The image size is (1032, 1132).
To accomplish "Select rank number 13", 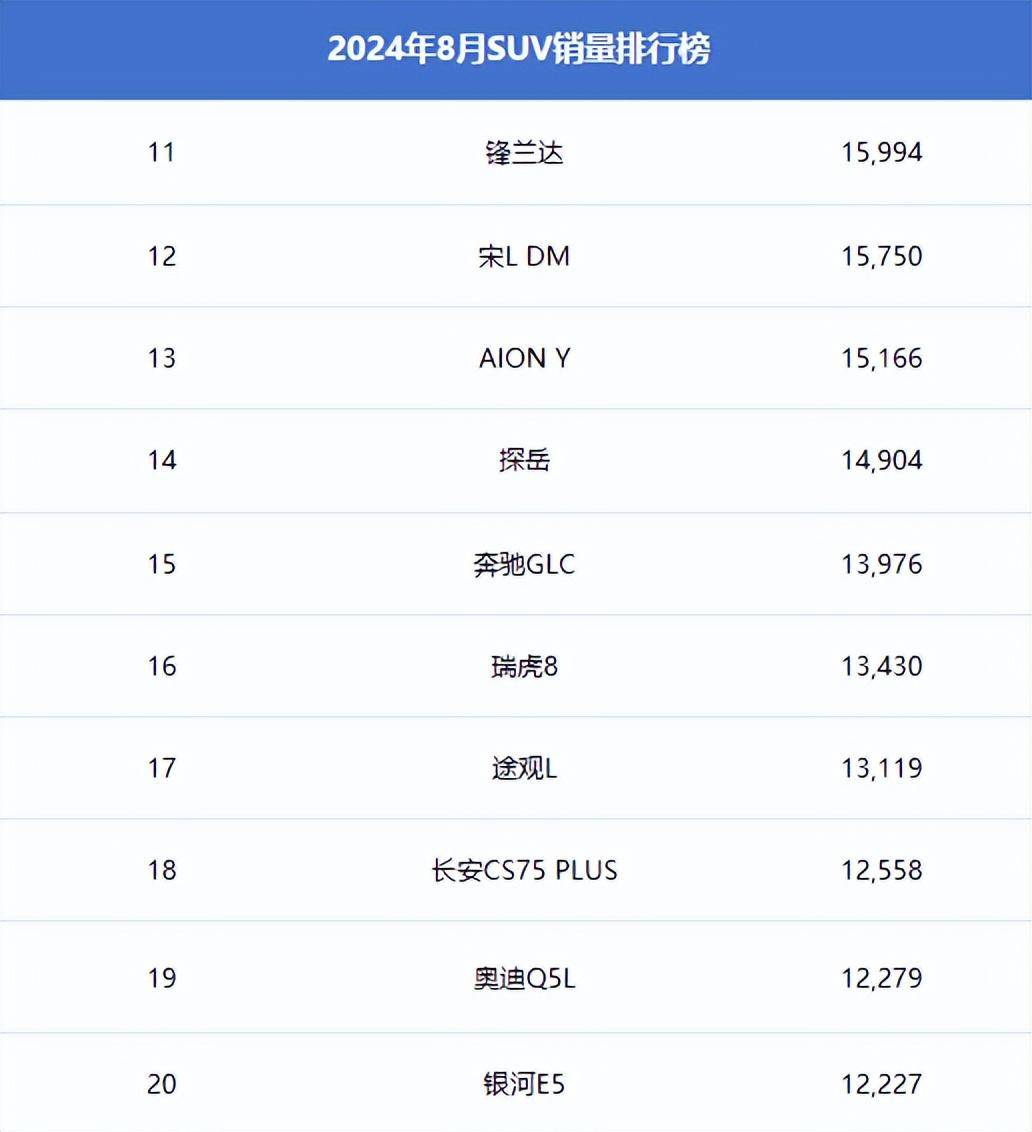I will coord(162,358).
